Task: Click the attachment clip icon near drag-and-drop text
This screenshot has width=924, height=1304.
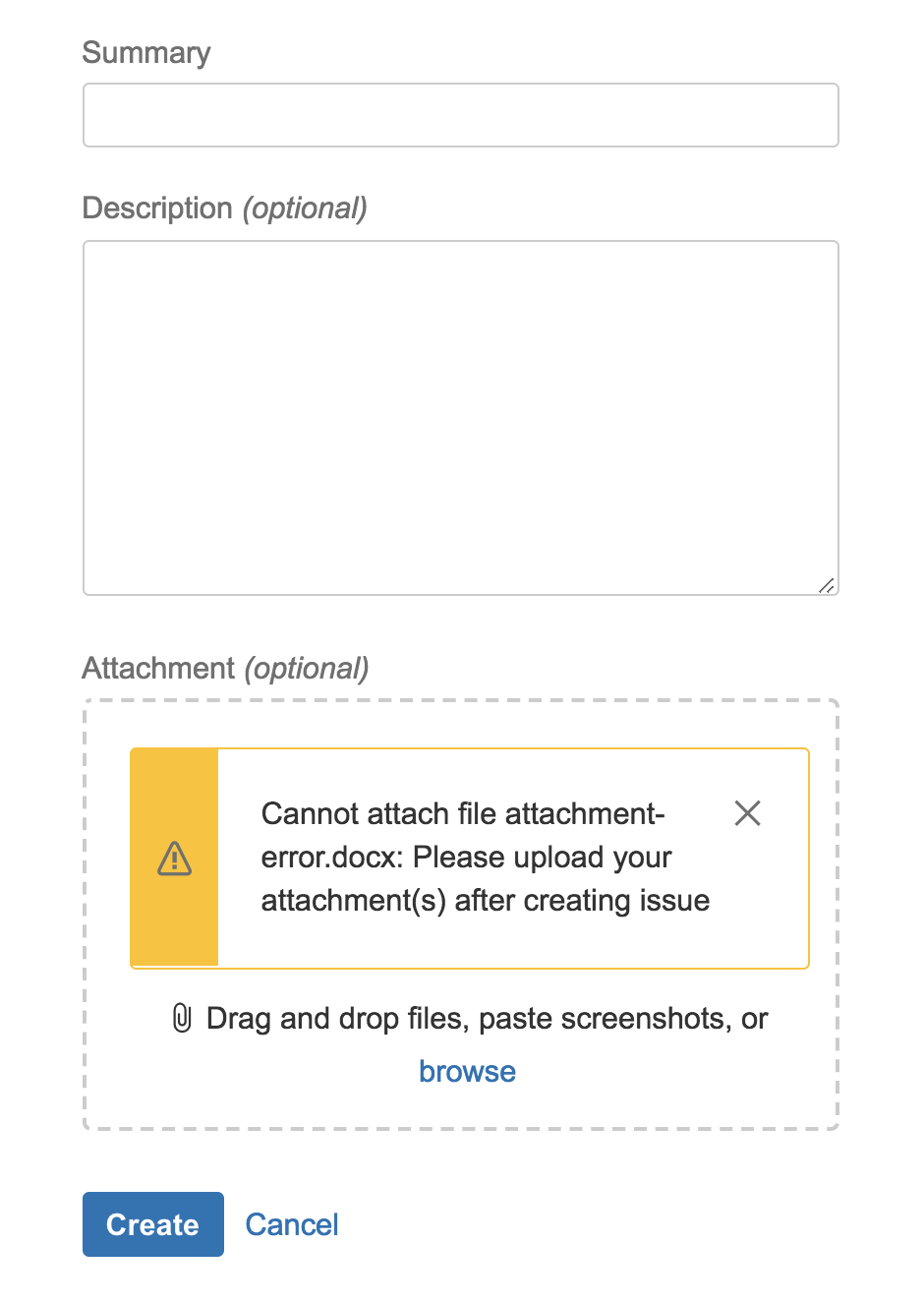Action: (182, 1018)
